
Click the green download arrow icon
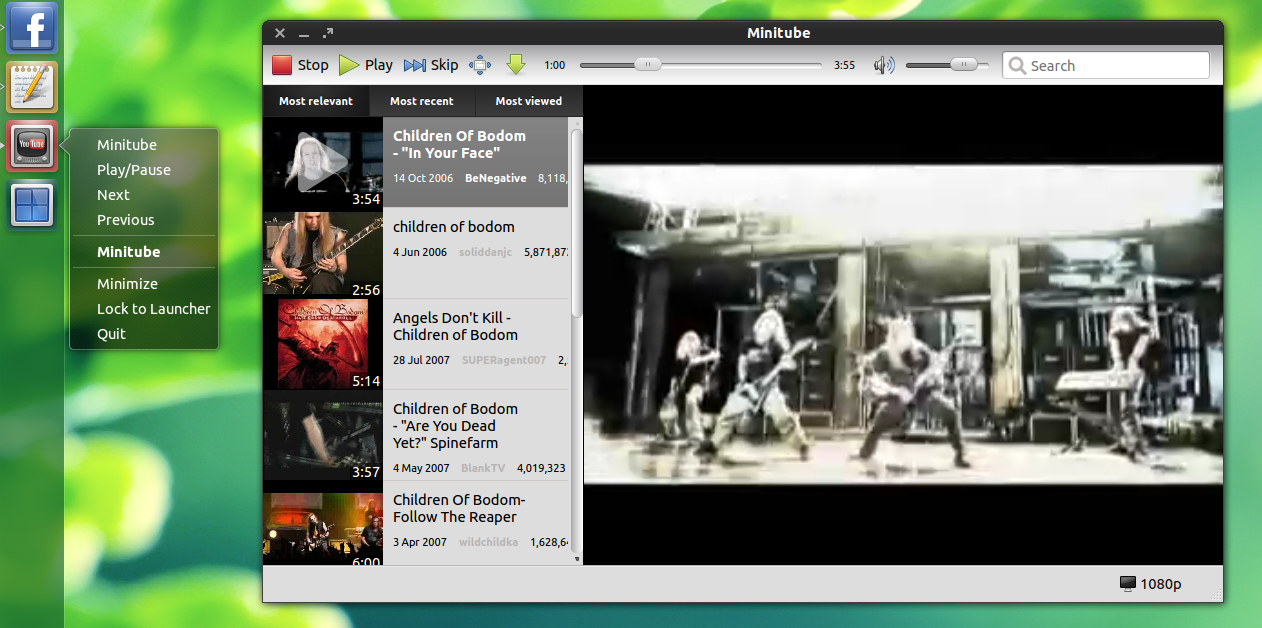[x=515, y=65]
